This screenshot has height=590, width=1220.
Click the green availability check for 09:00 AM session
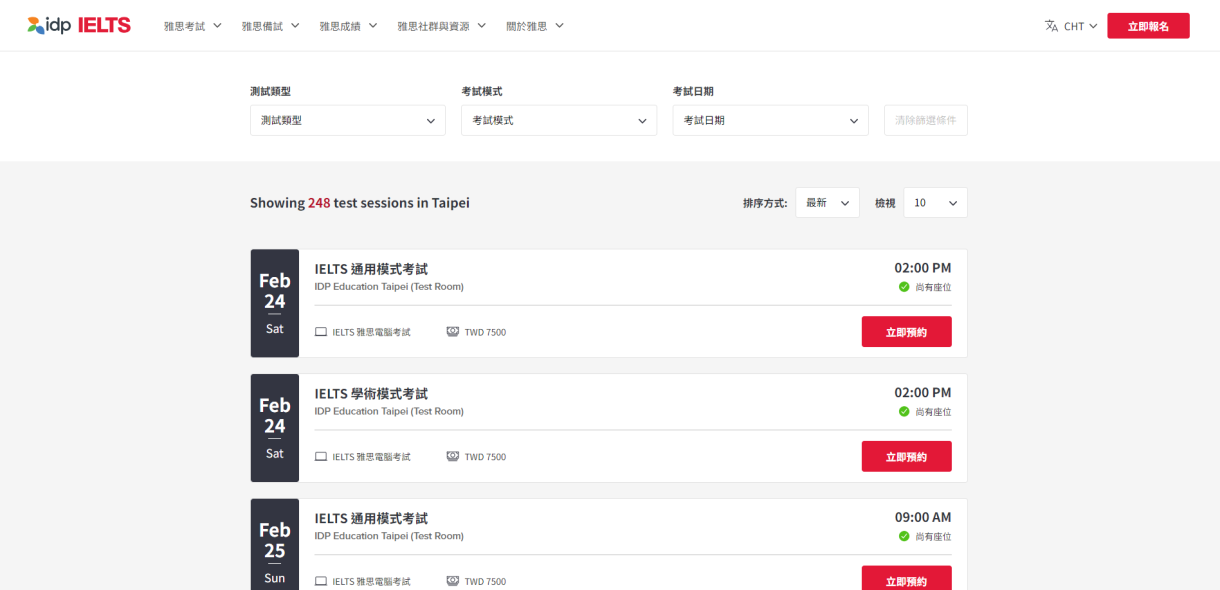904,537
